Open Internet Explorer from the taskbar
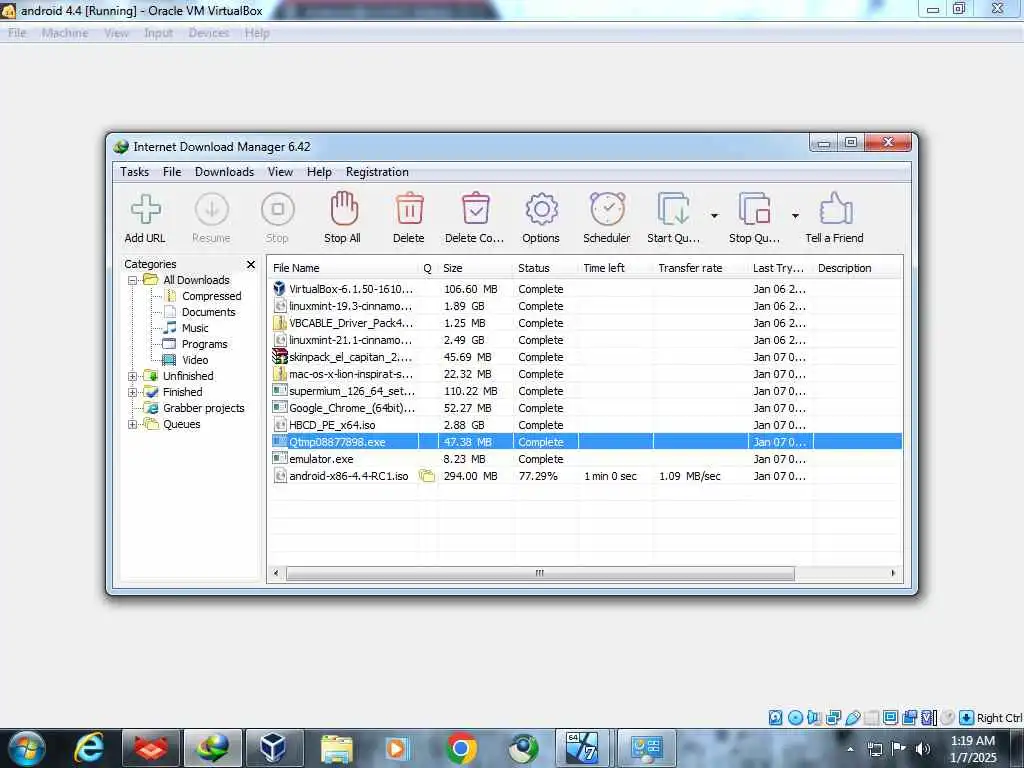 pos(89,748)
